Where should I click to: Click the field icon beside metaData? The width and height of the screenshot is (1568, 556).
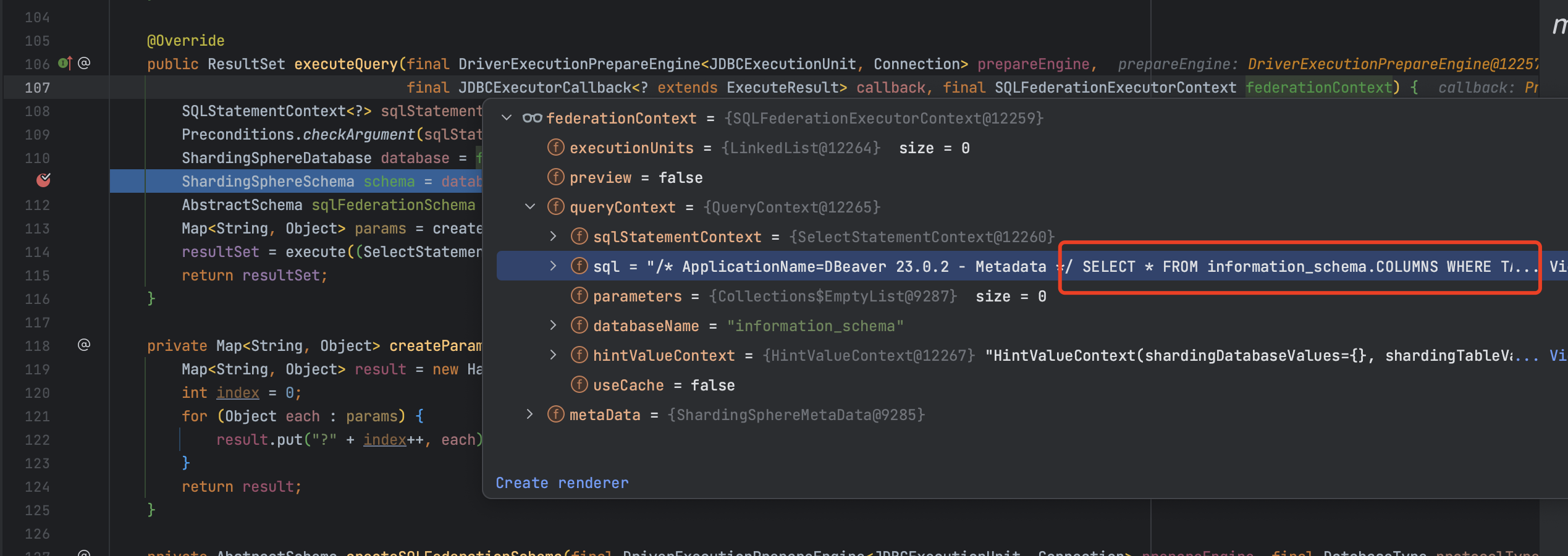(x=555, y=414)
